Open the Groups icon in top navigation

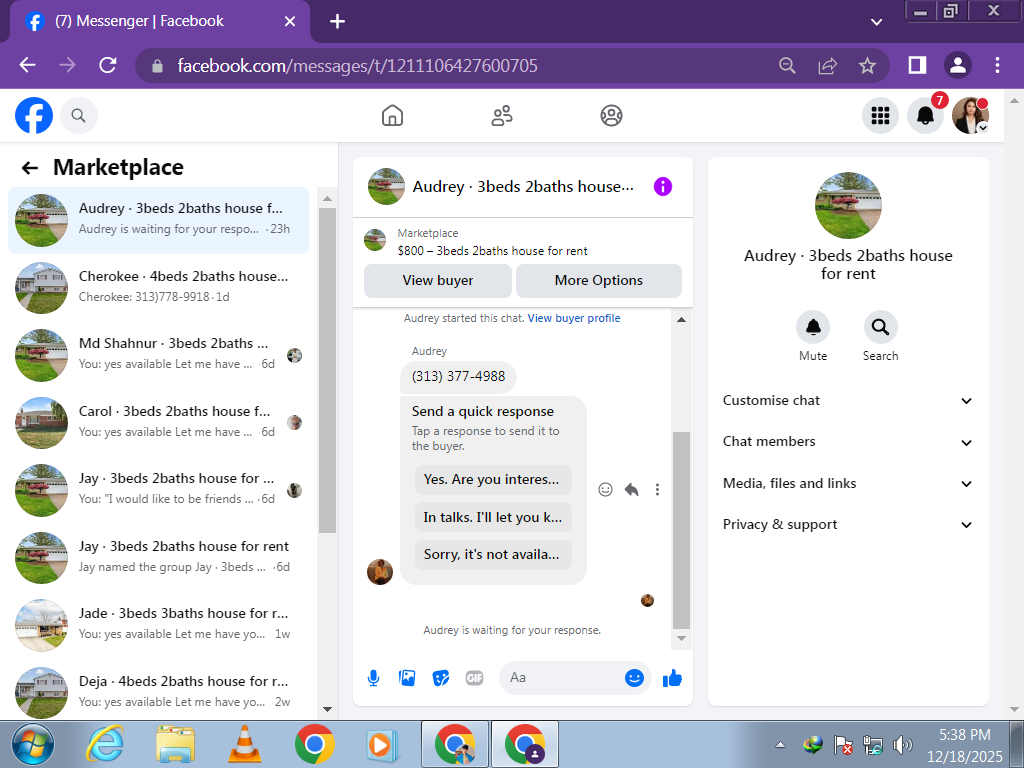[611, 116]
